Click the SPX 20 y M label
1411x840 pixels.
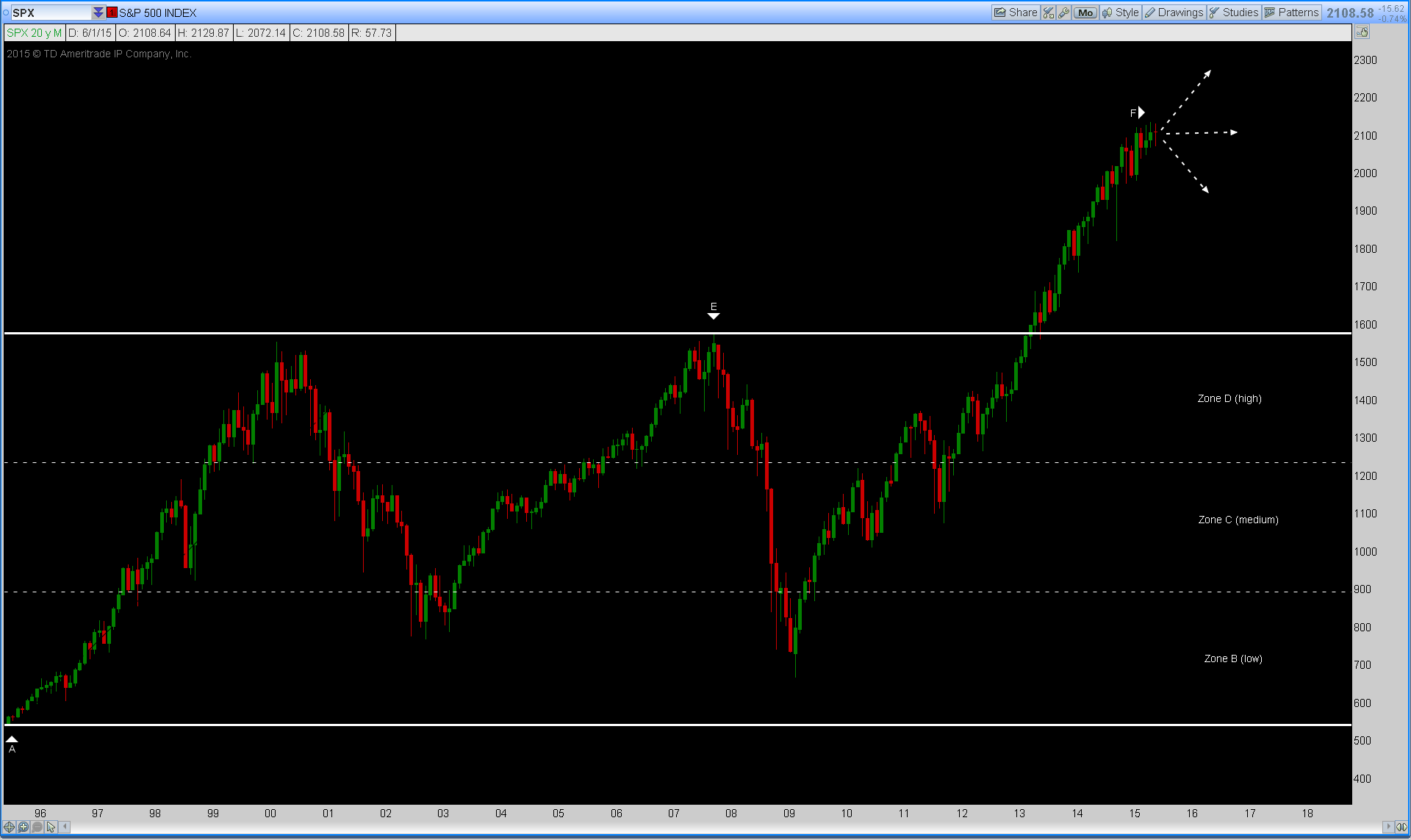point(35,33)
